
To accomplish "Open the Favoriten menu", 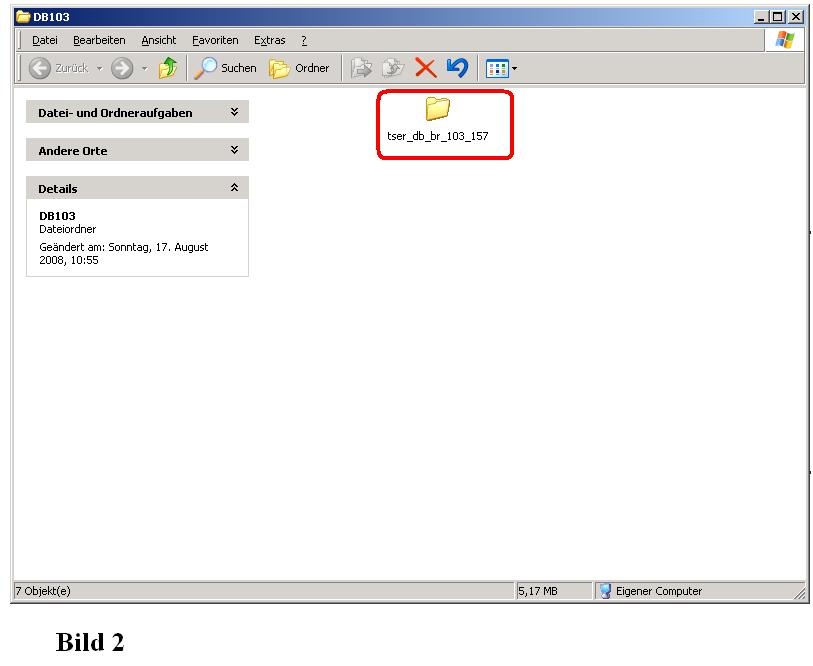I will click(215, 40).
